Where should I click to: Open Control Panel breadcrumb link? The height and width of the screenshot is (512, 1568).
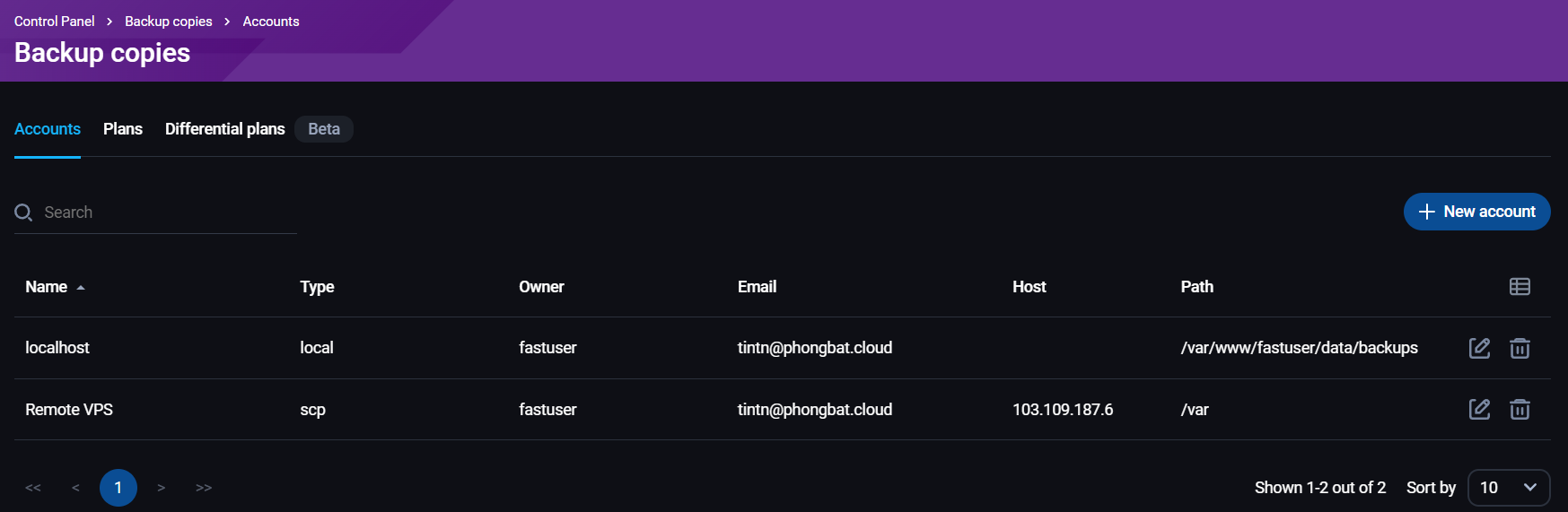tap(55, 22)
